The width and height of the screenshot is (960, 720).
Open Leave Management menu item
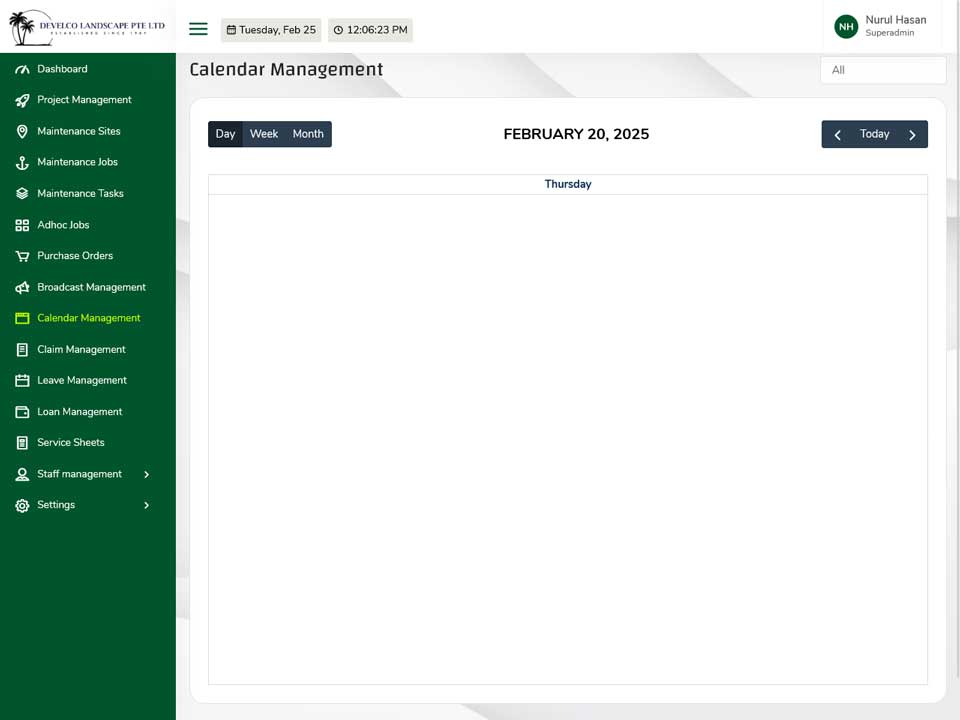click(x=82, y=380)
